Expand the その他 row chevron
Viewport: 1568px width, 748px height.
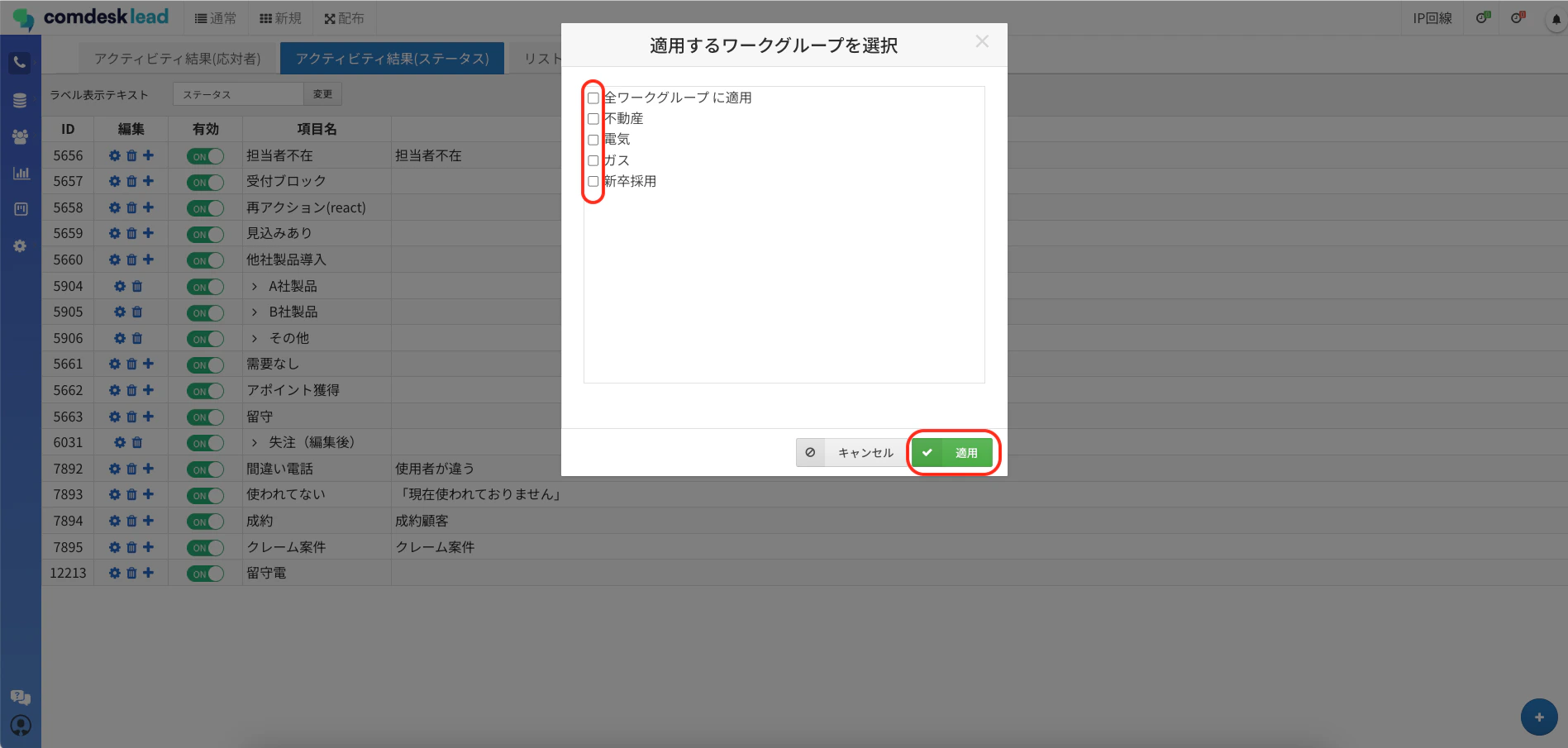(x=255, y=338)
